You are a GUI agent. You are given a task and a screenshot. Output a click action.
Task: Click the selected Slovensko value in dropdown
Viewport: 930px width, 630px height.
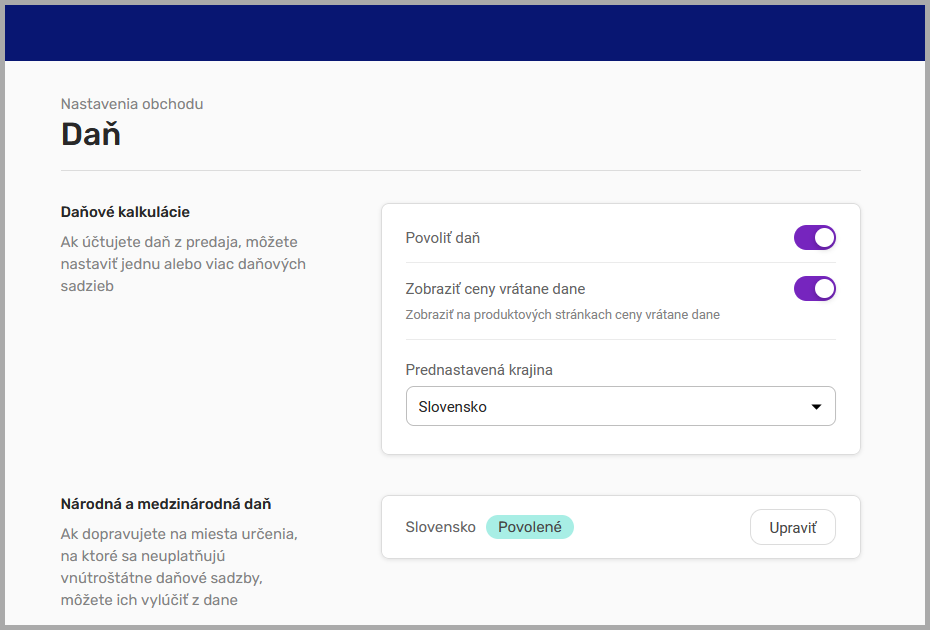coord(452,407)
